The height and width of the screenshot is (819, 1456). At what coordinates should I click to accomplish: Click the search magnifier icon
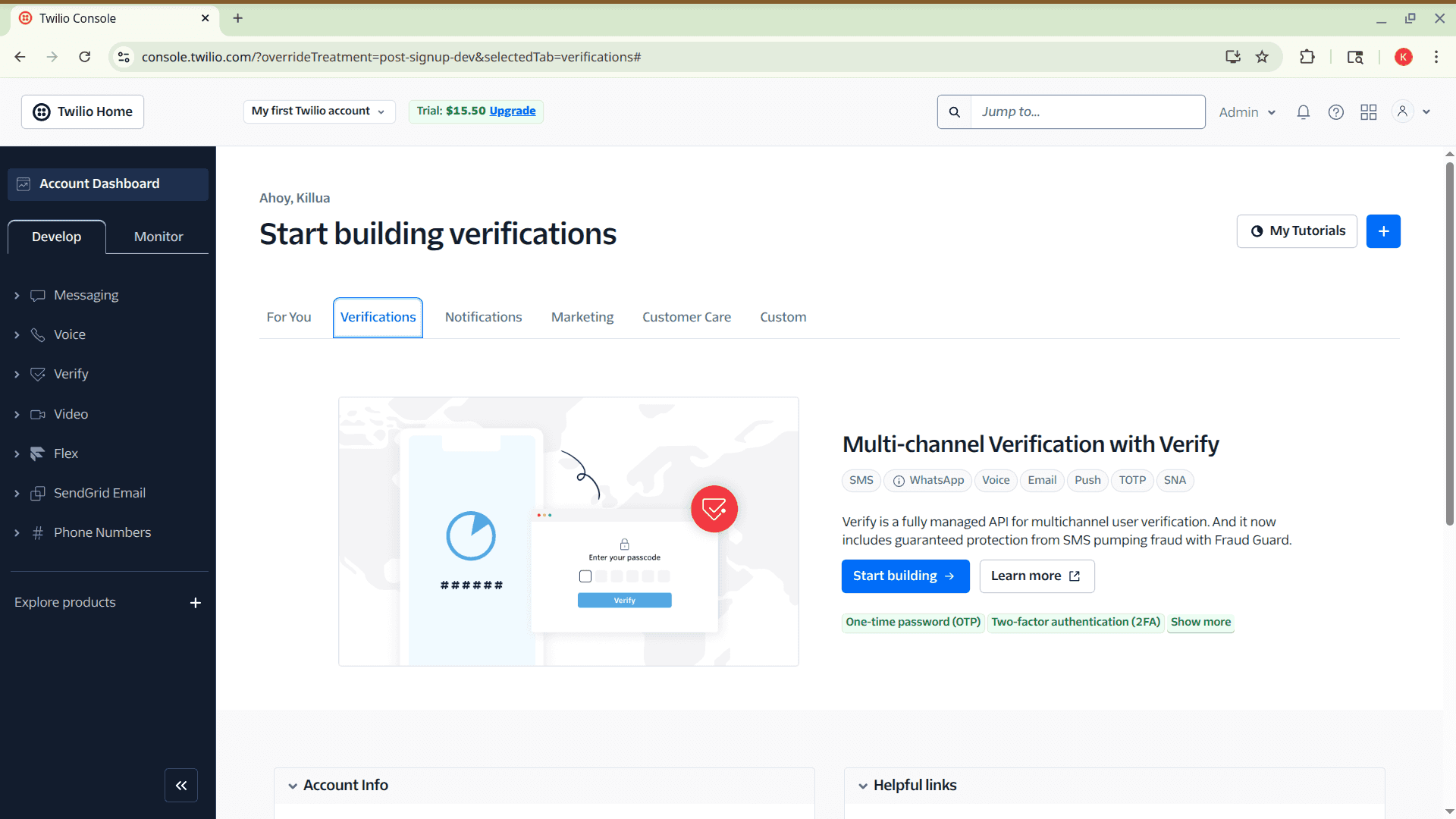(x=954, y=112)
